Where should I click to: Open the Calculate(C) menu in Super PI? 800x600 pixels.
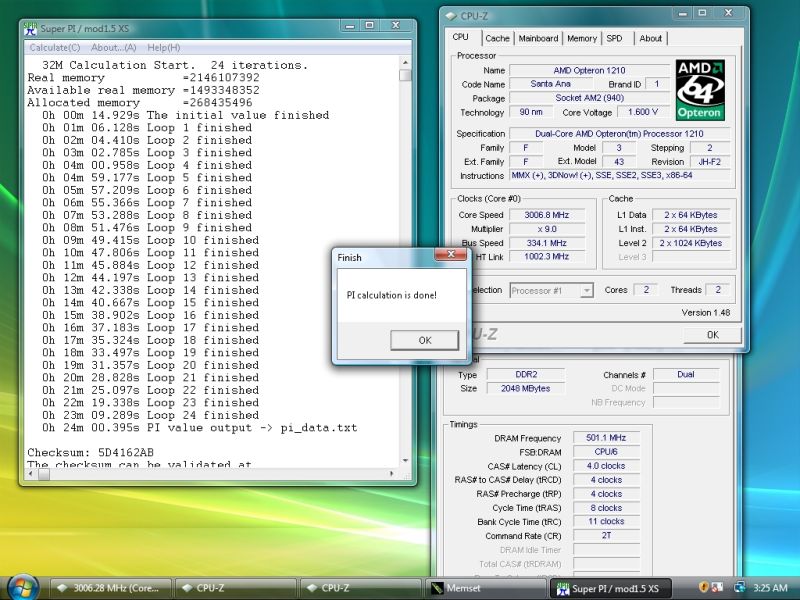[55, 47]
